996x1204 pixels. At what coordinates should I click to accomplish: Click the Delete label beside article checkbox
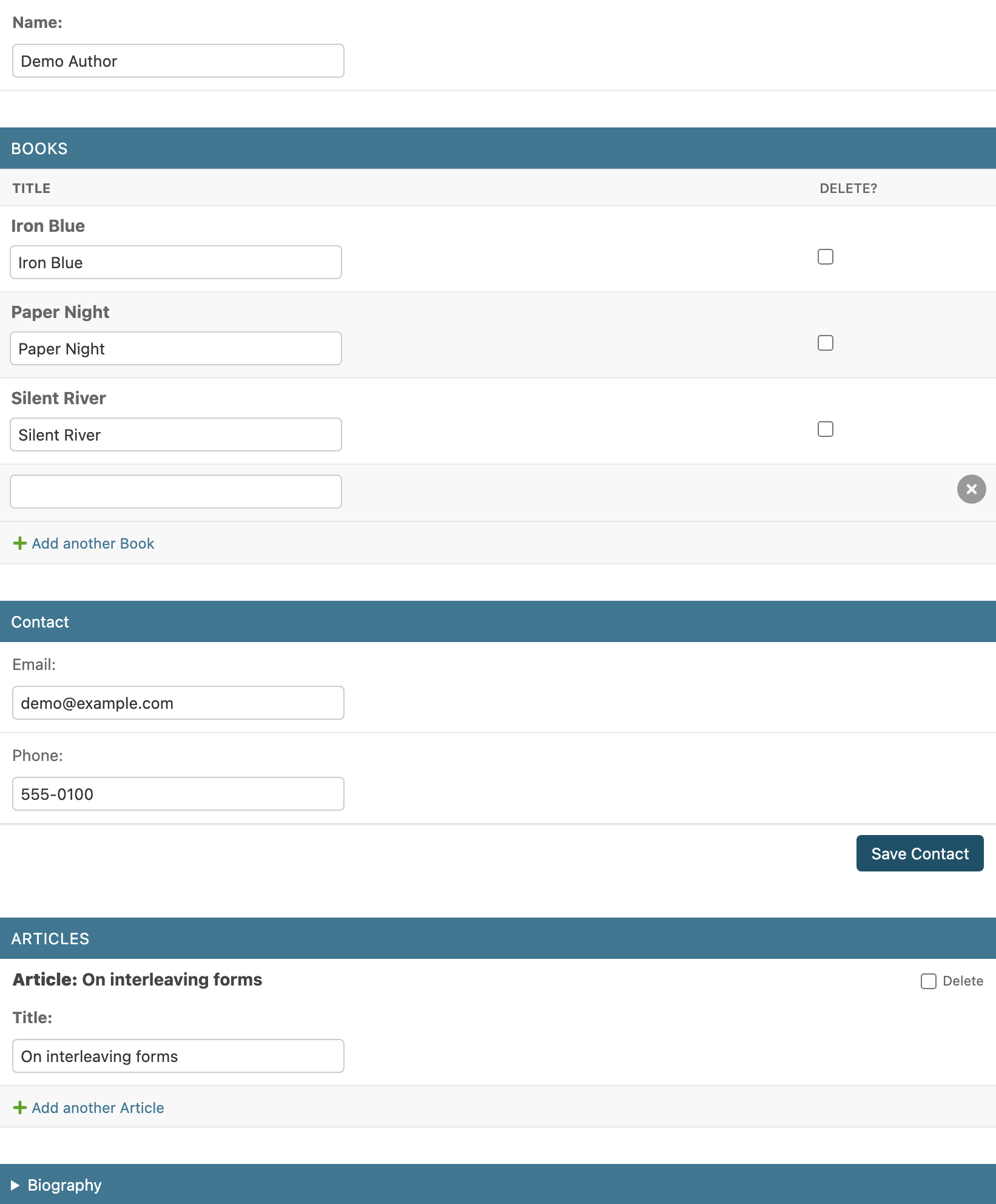[963, 981]
